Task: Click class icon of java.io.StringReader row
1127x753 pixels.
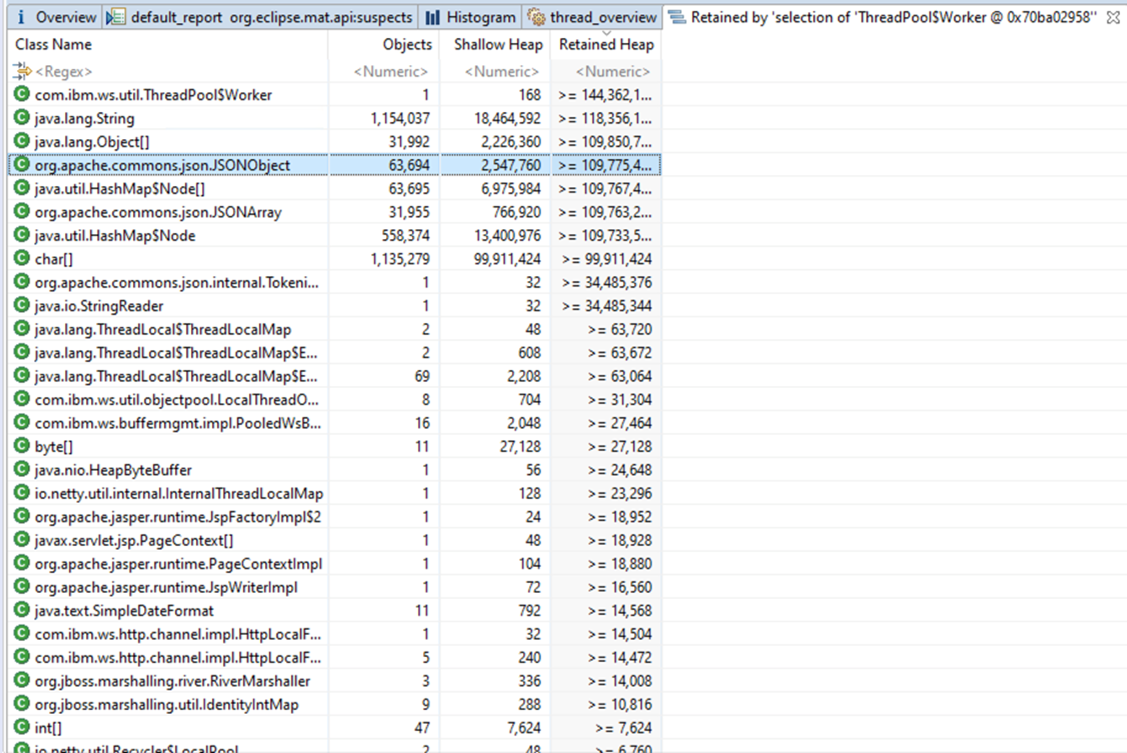Action: tap(22, 305)
